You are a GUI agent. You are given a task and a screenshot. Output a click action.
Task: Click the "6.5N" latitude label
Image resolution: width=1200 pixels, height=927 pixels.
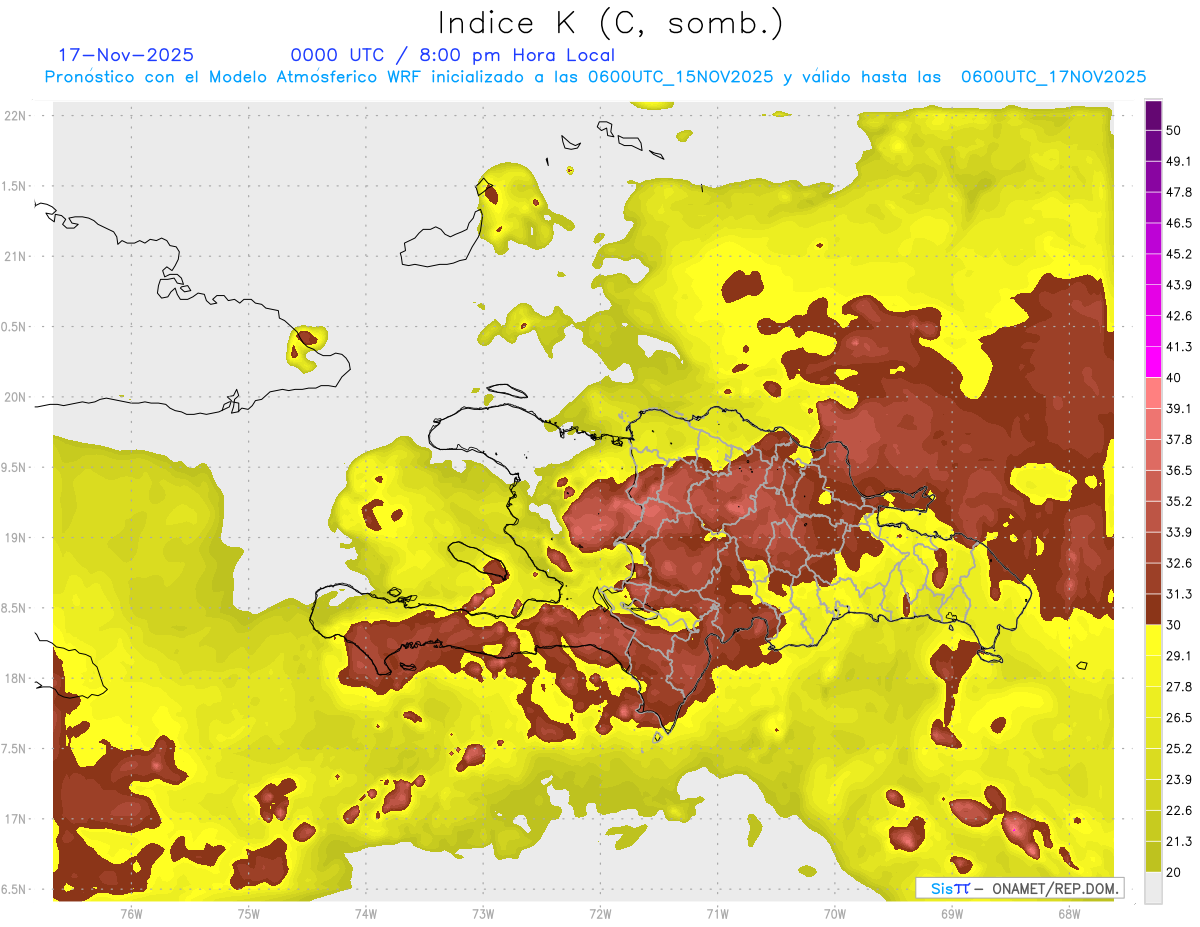(15, 890)
